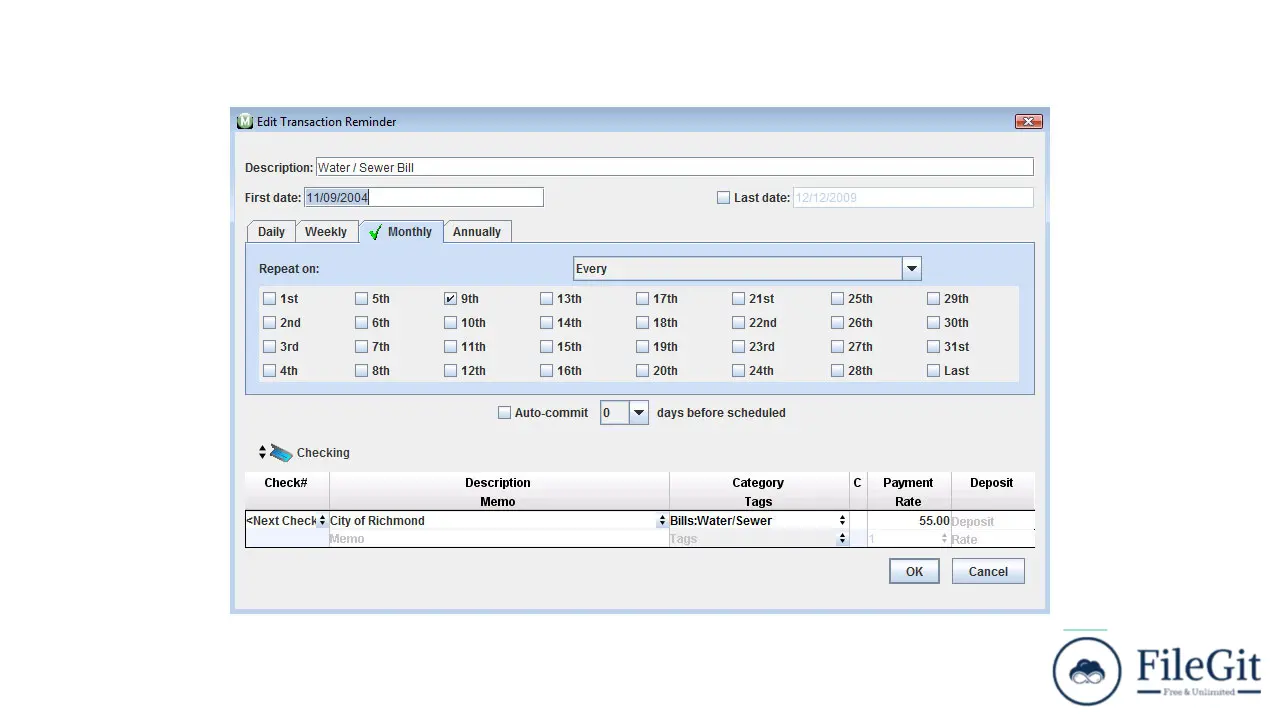Click the 55.00 payment amount field
The height and width of the screenshot is (720, 1280).
coord(909,520)
